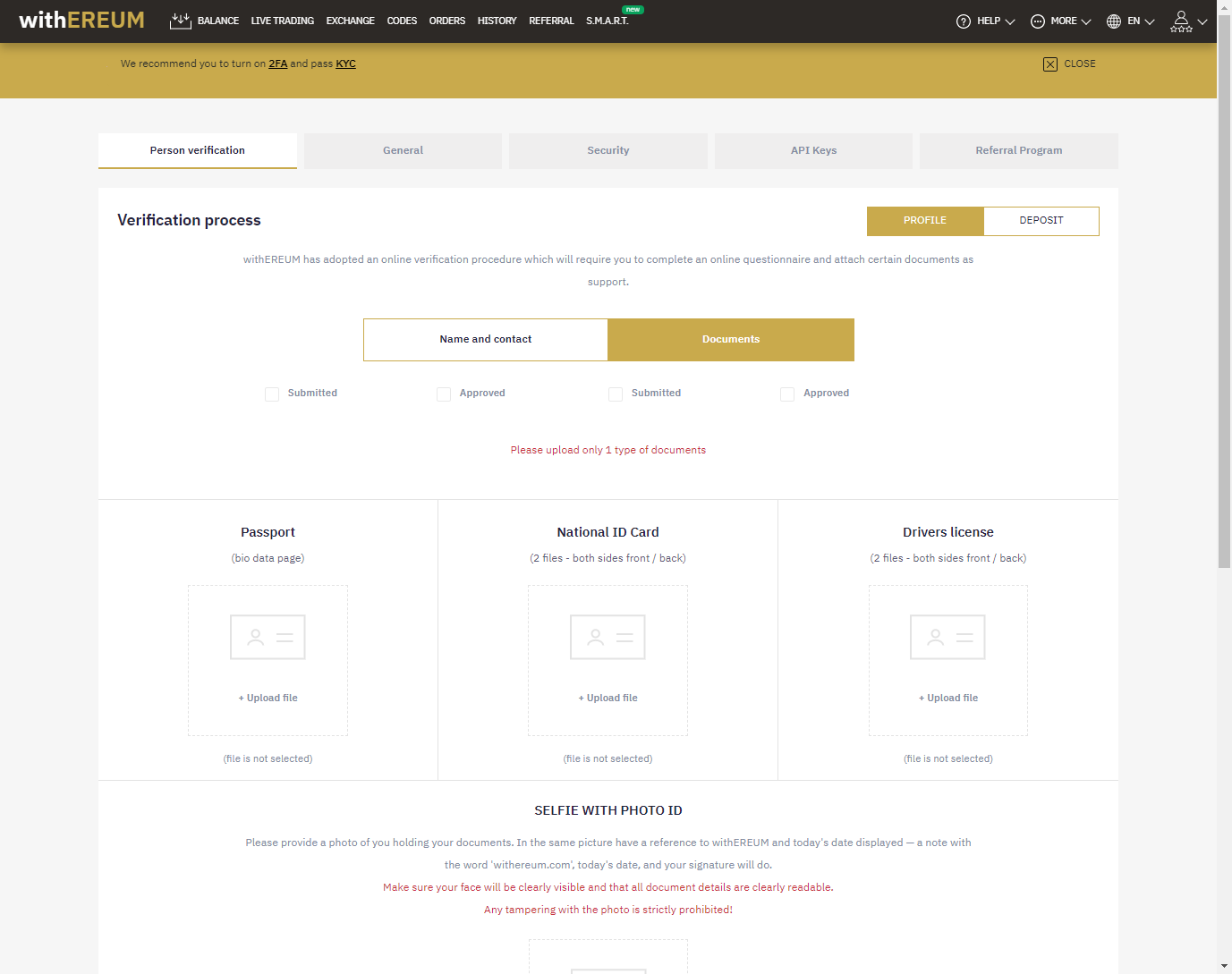Check the second Submitted checkbox

pos(616,394)
